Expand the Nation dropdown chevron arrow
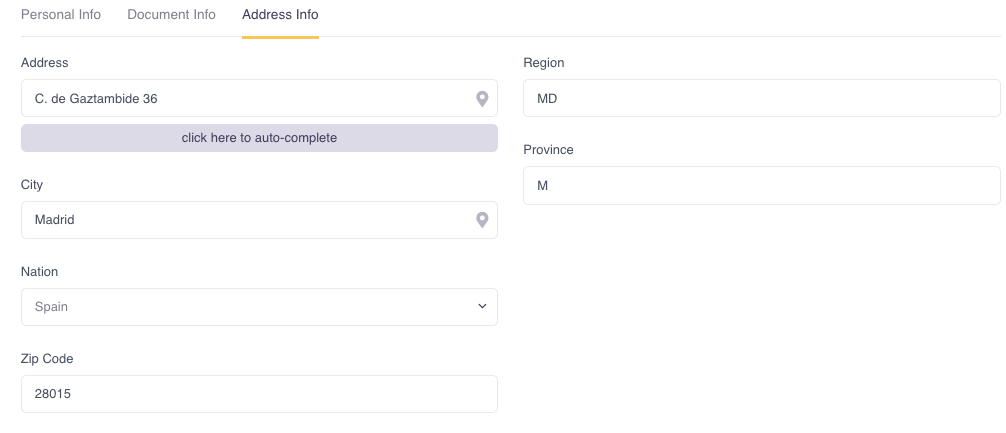Viewport: 1006px width, 433px height. click(x=482, y=307)
